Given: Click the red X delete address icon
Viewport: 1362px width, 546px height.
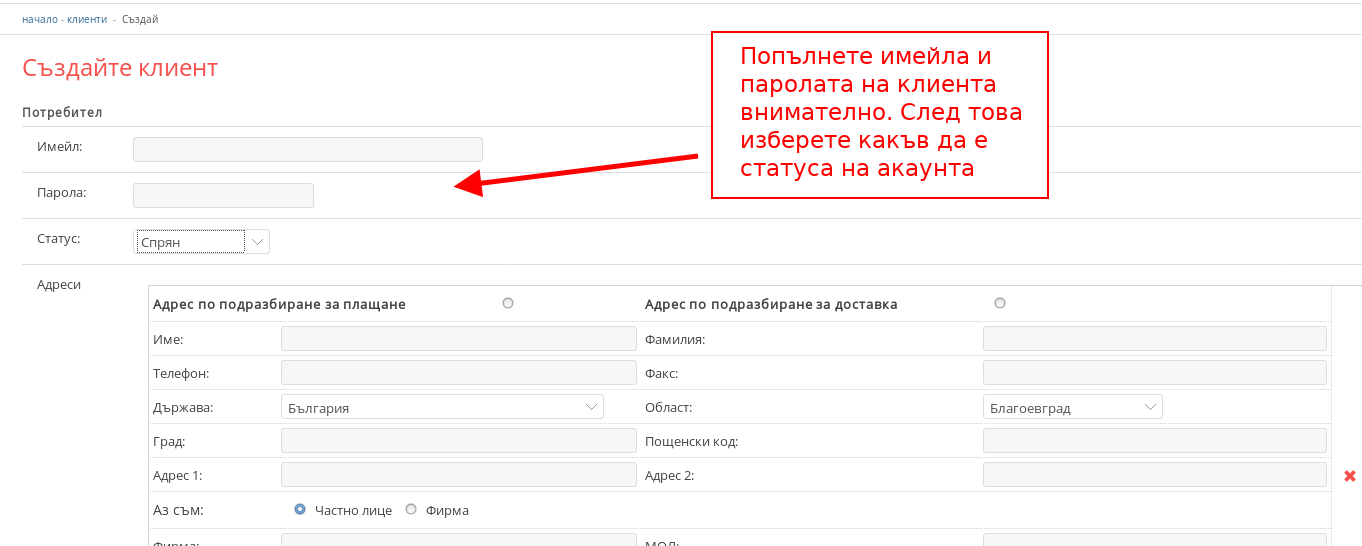Looking at the screenshot, I should click(1349, 476).
